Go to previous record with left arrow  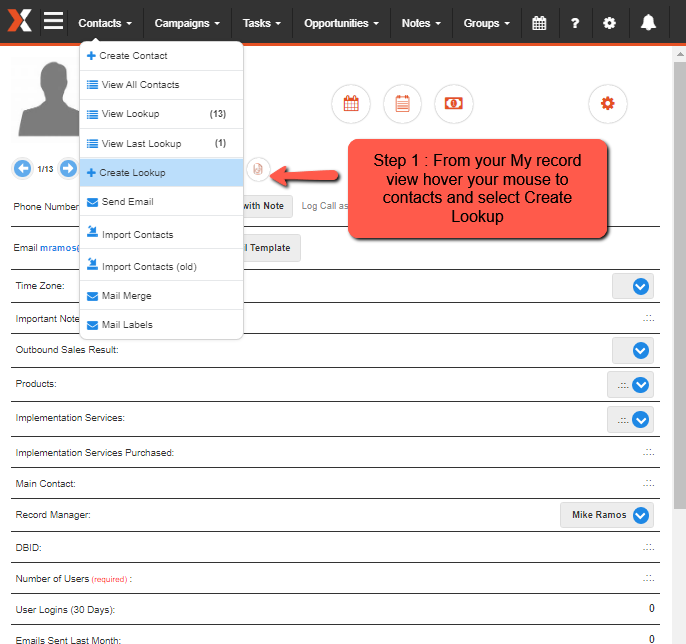point(22,168)
